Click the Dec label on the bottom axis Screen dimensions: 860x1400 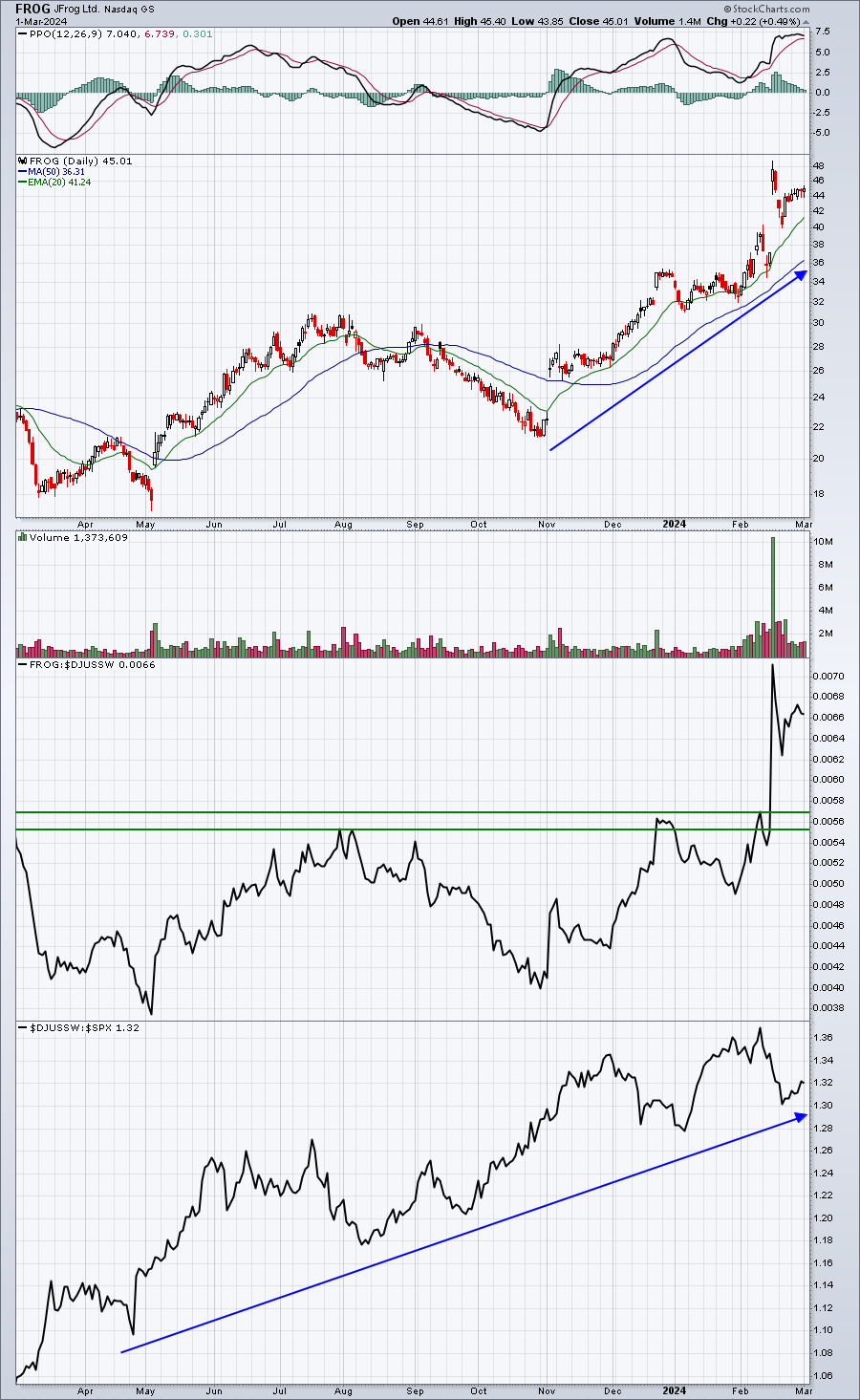pyautogui.click(x=613, y=1391)
